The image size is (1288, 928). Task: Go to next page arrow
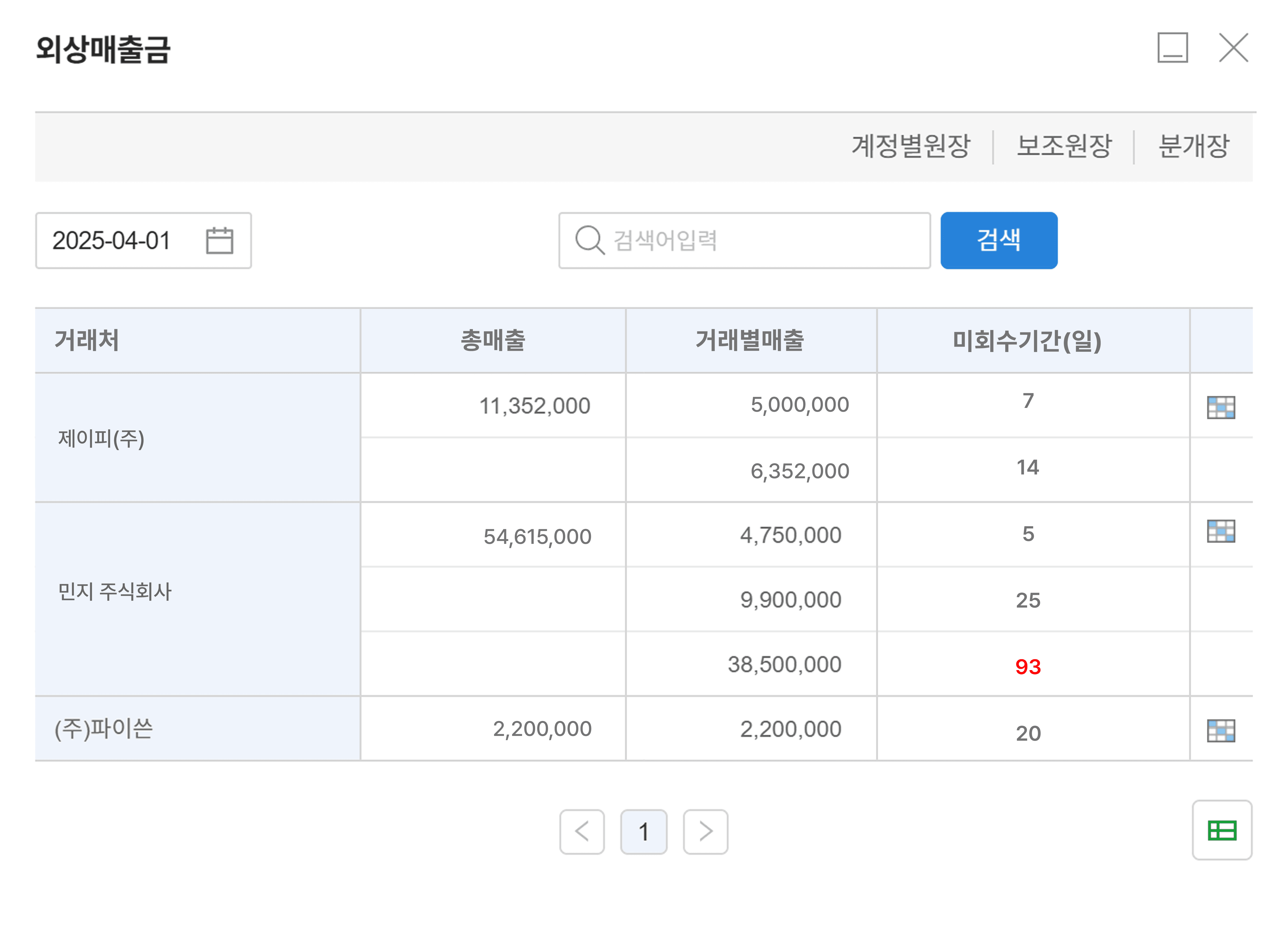pyautogui.click(x=705, y=831)
